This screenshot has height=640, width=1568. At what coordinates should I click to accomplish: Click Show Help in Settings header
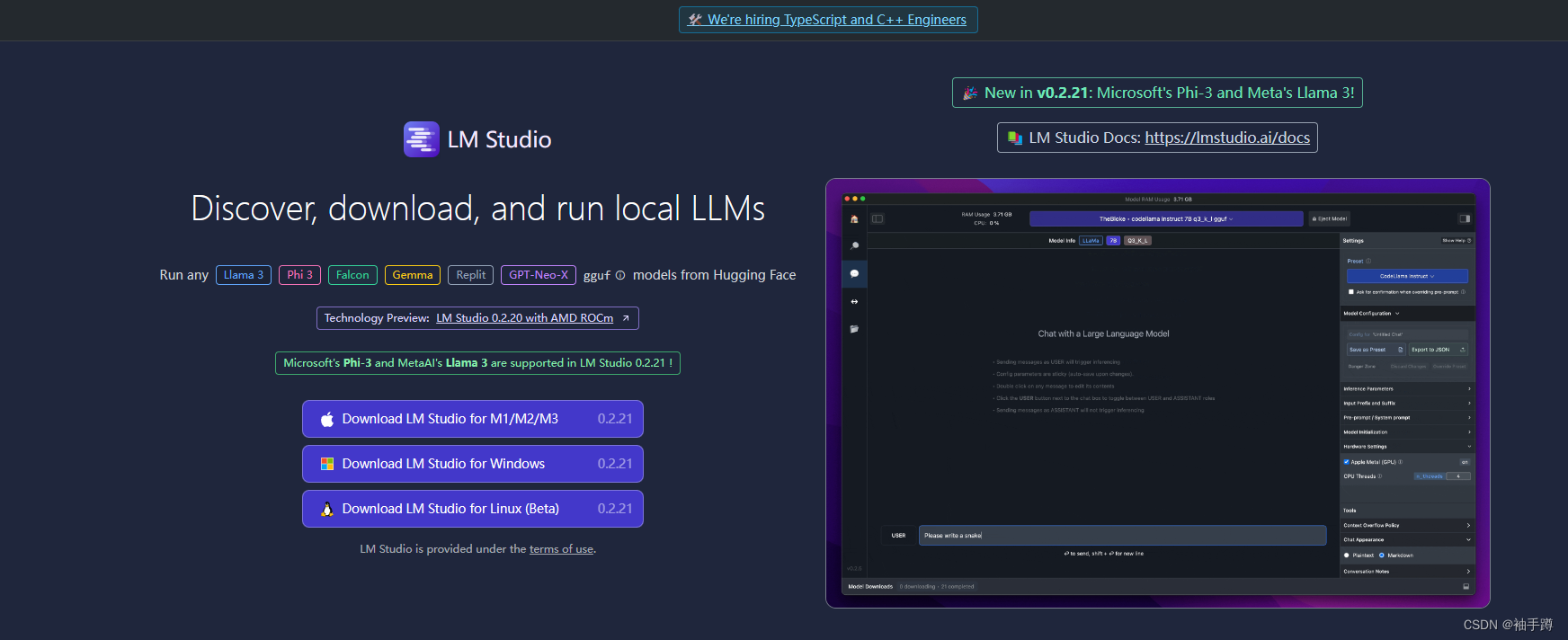coord(1457,241)
